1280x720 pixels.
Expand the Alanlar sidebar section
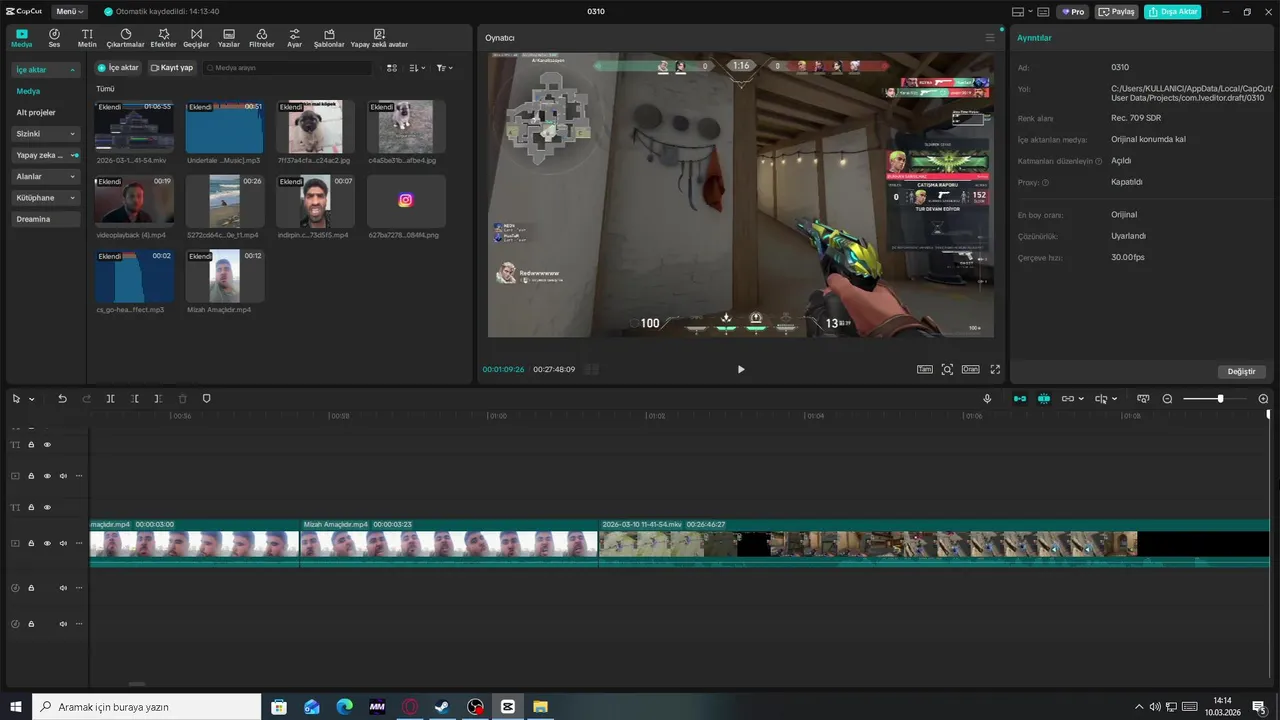pyautogui.click(x=46, y=177)
